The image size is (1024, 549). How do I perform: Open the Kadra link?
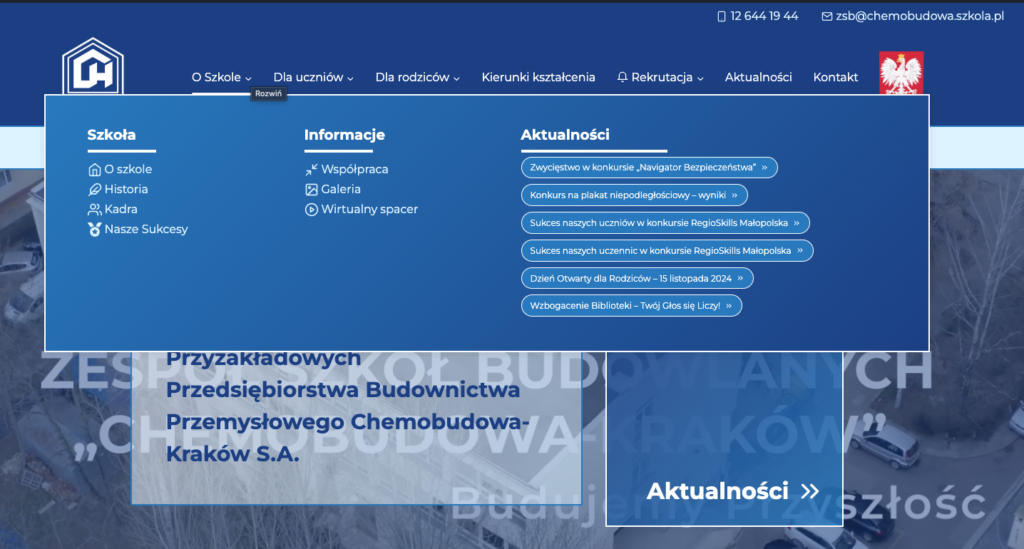click(121, 210)
